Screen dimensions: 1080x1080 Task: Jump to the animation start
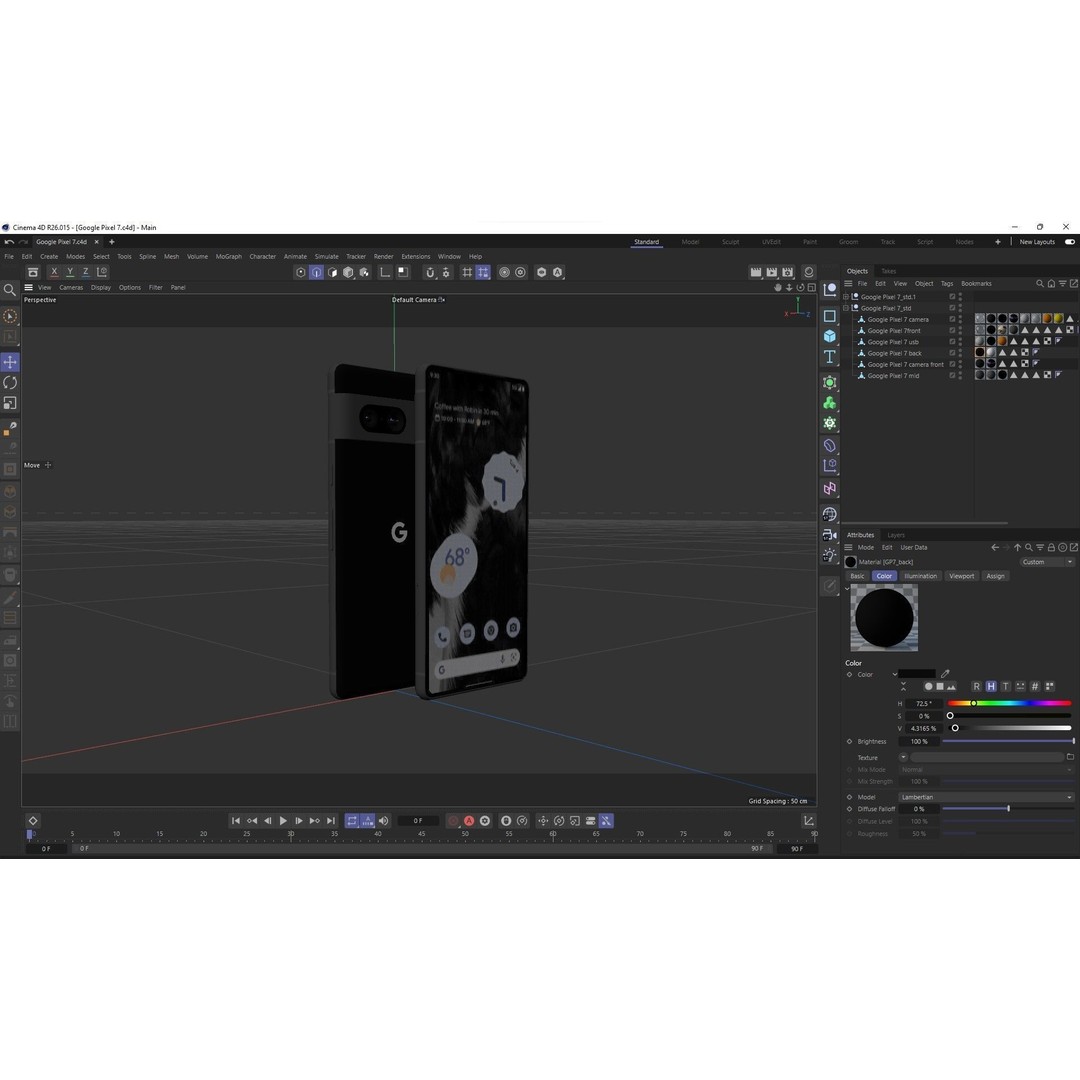(x=236, y=820)
